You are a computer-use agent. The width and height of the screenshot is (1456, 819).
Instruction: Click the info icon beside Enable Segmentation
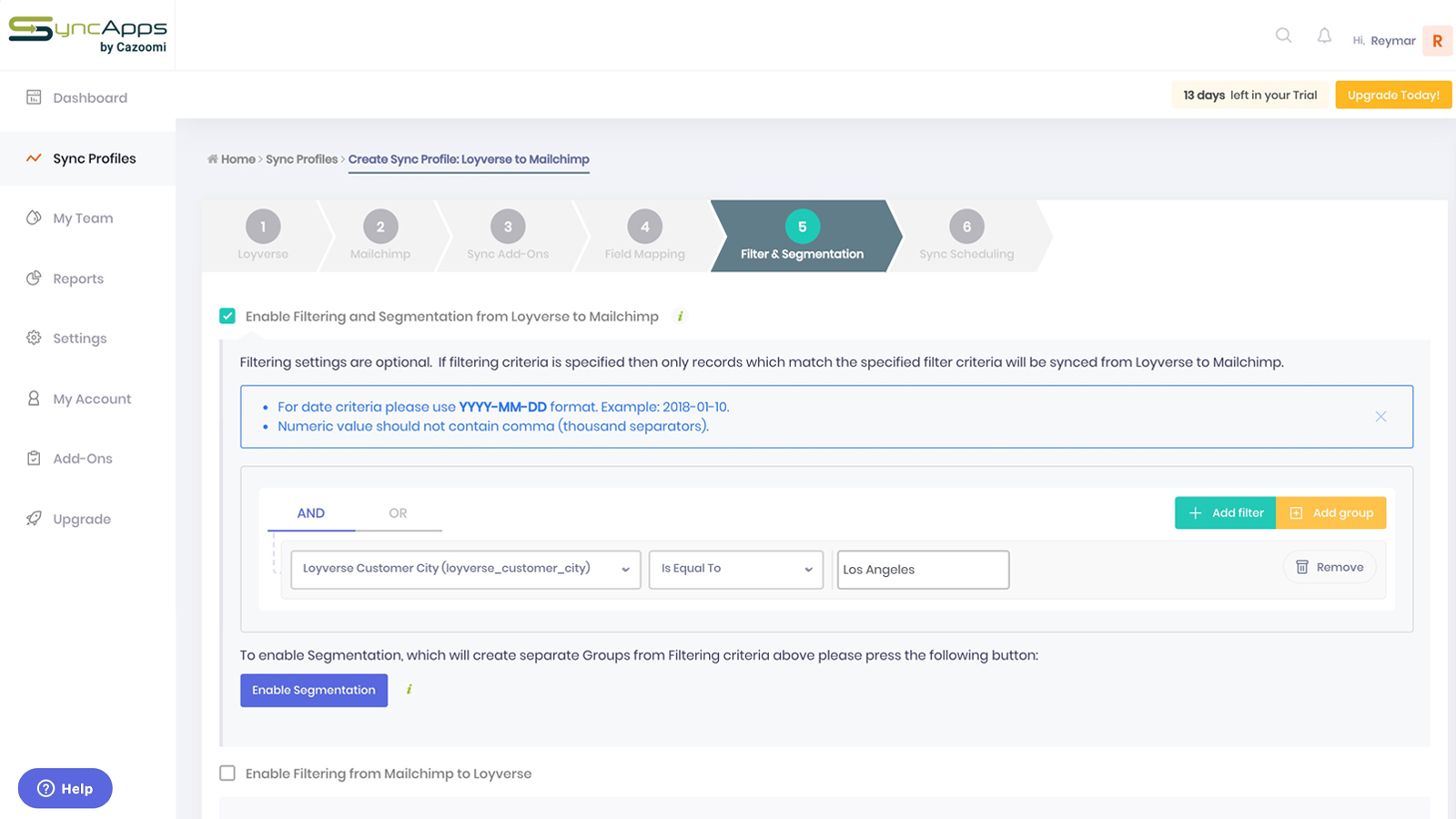[x=409, y=689]
